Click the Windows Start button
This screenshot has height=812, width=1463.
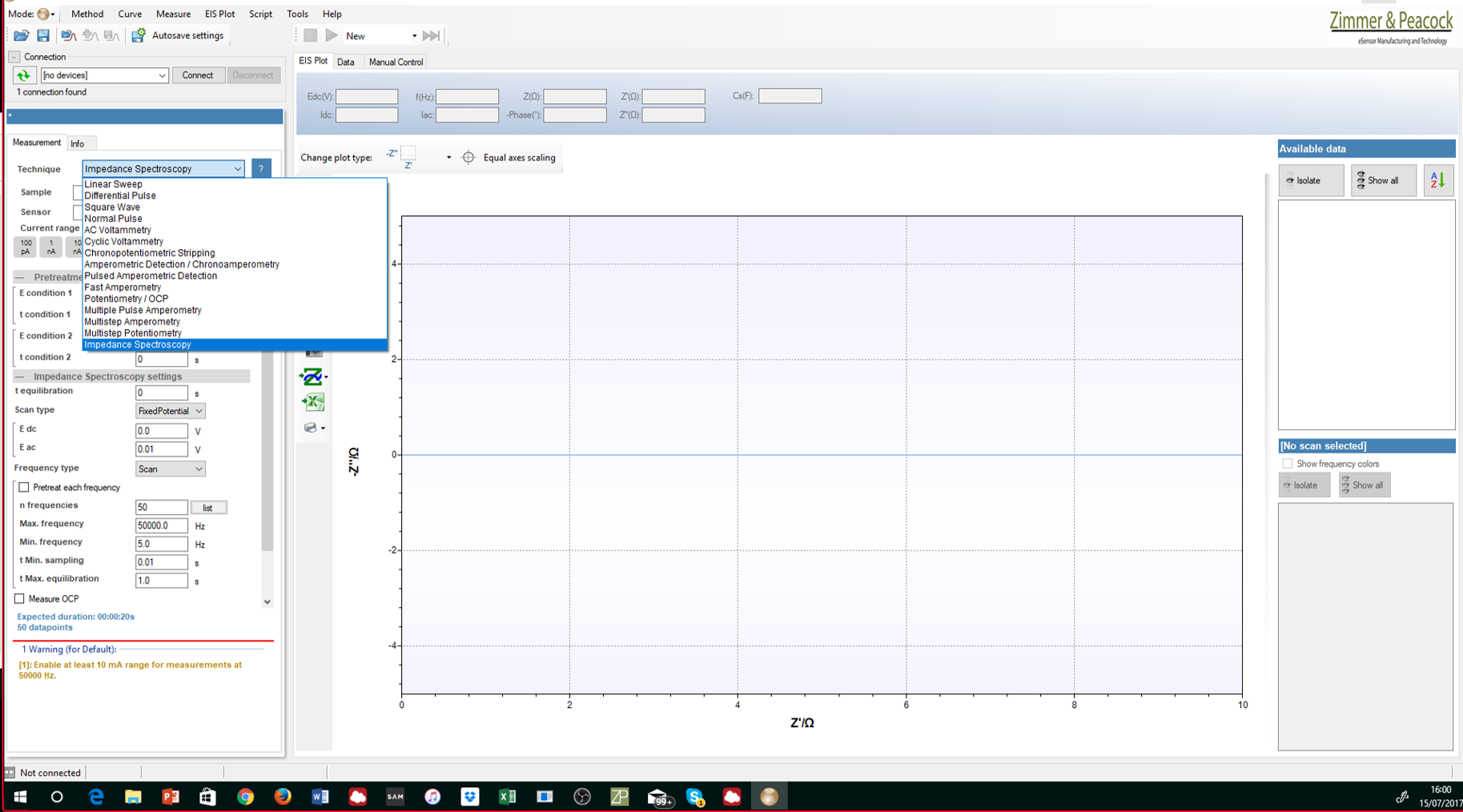[x=20, y=797]
